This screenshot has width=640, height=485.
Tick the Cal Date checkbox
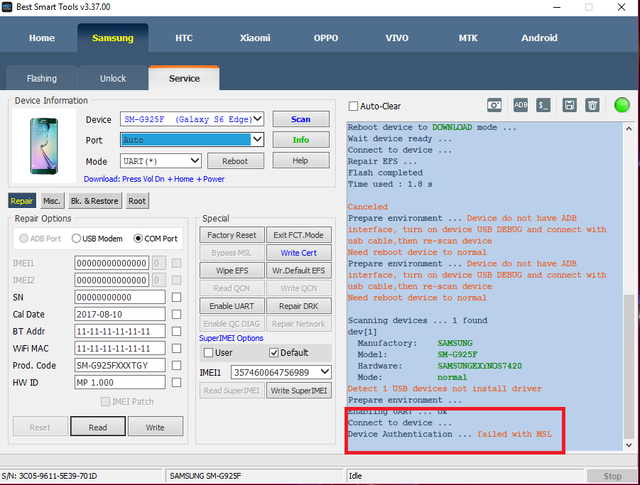pos(176,314)
